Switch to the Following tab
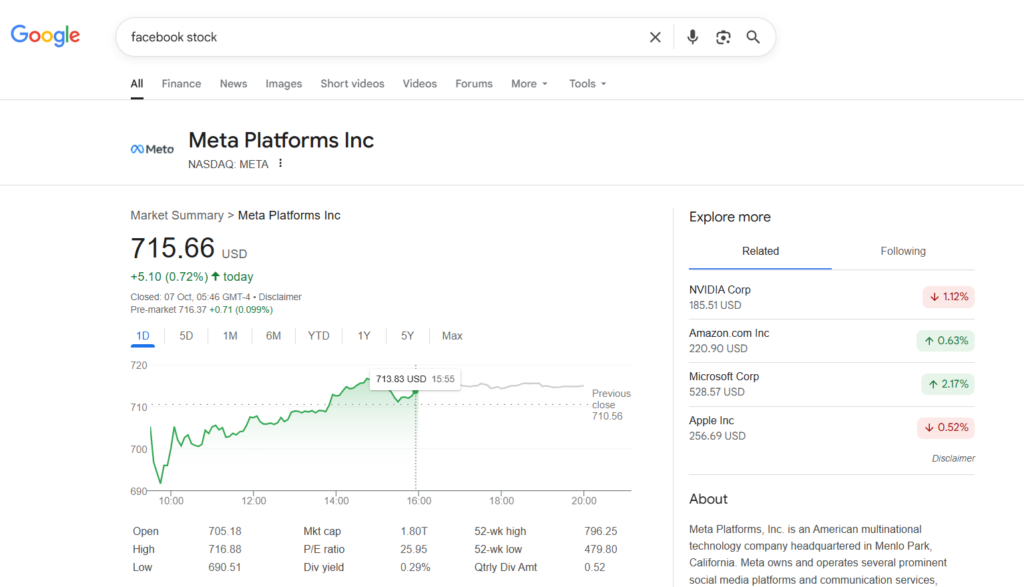1024x587 pixels. tap(902, 252)
